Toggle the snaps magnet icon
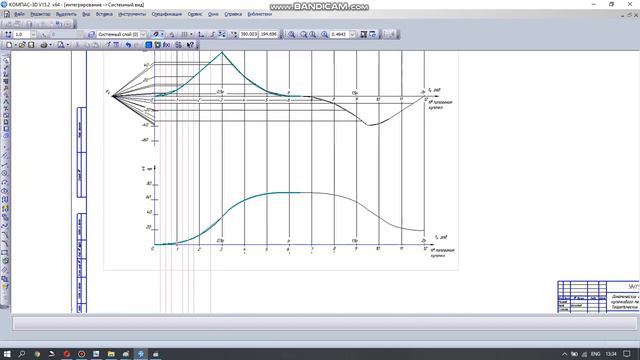Screen dimensions: 640x360 coord(155,35)
